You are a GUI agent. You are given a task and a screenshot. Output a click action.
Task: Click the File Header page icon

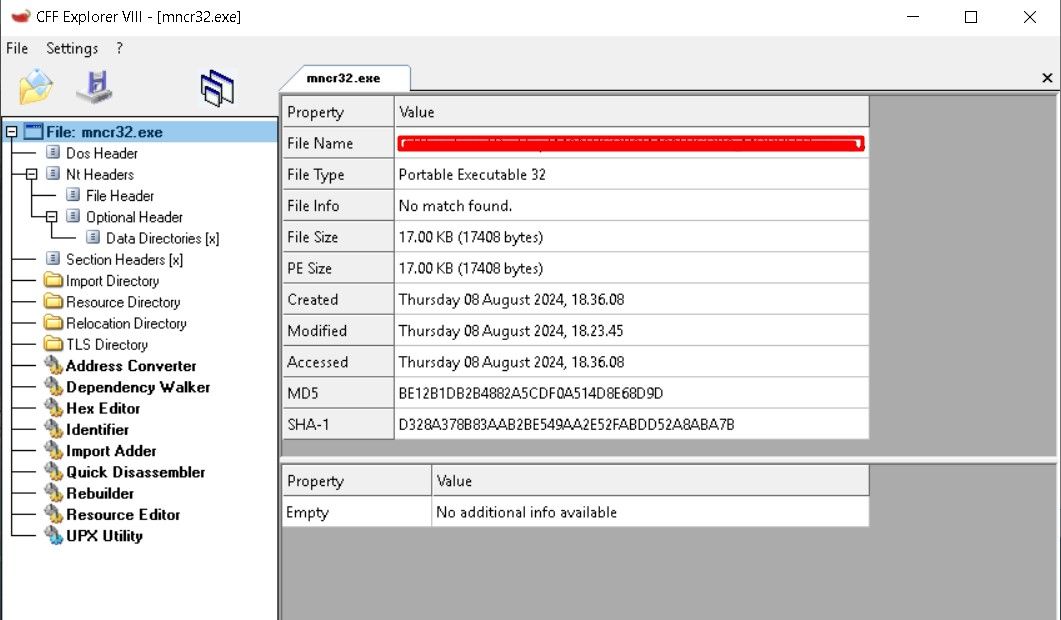(x=73, y=195)
